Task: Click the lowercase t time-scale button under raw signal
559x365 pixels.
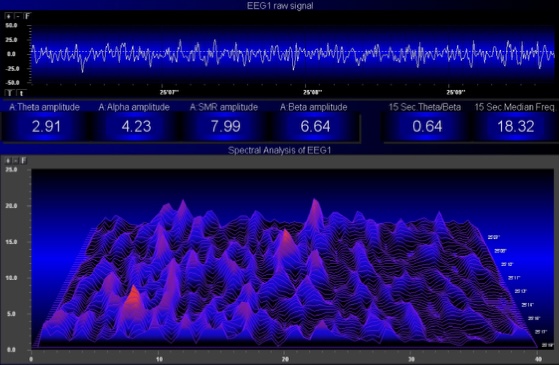Action: pos(21,93)
